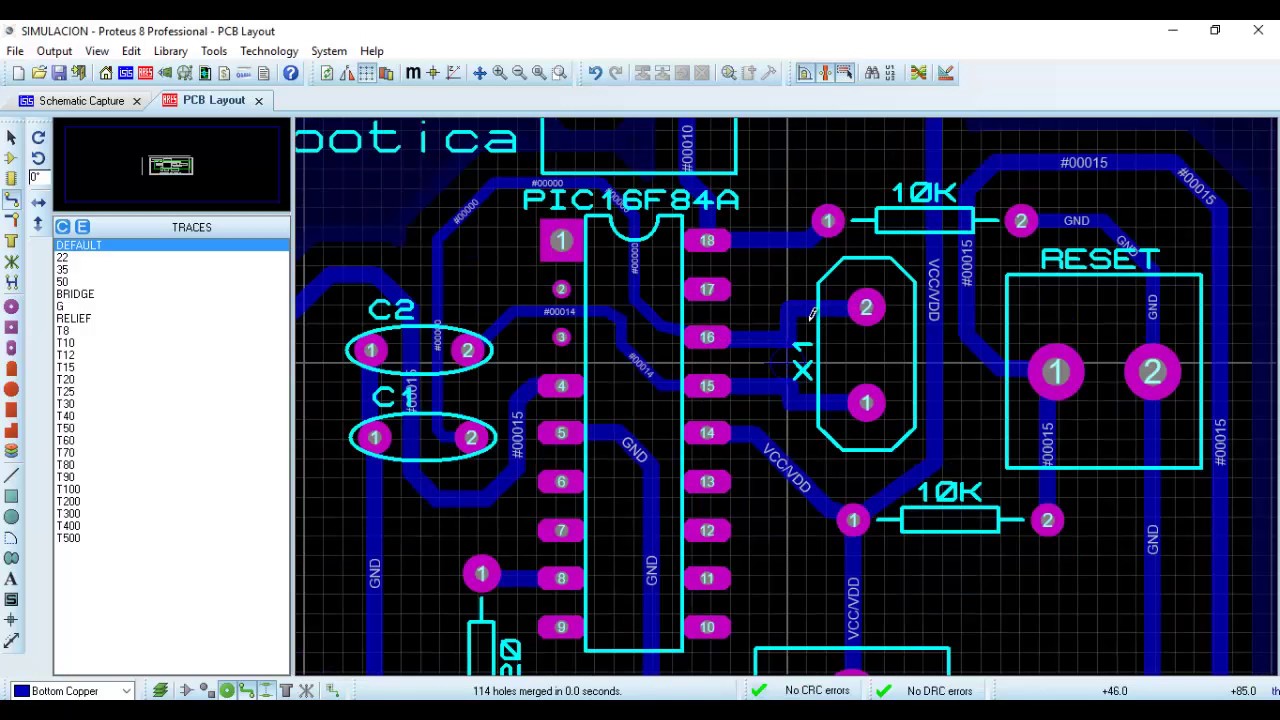1280x720 pixels.
Task: Open the blue ISIS Schematic Capture toolbar icon
Action: point(126,73)
